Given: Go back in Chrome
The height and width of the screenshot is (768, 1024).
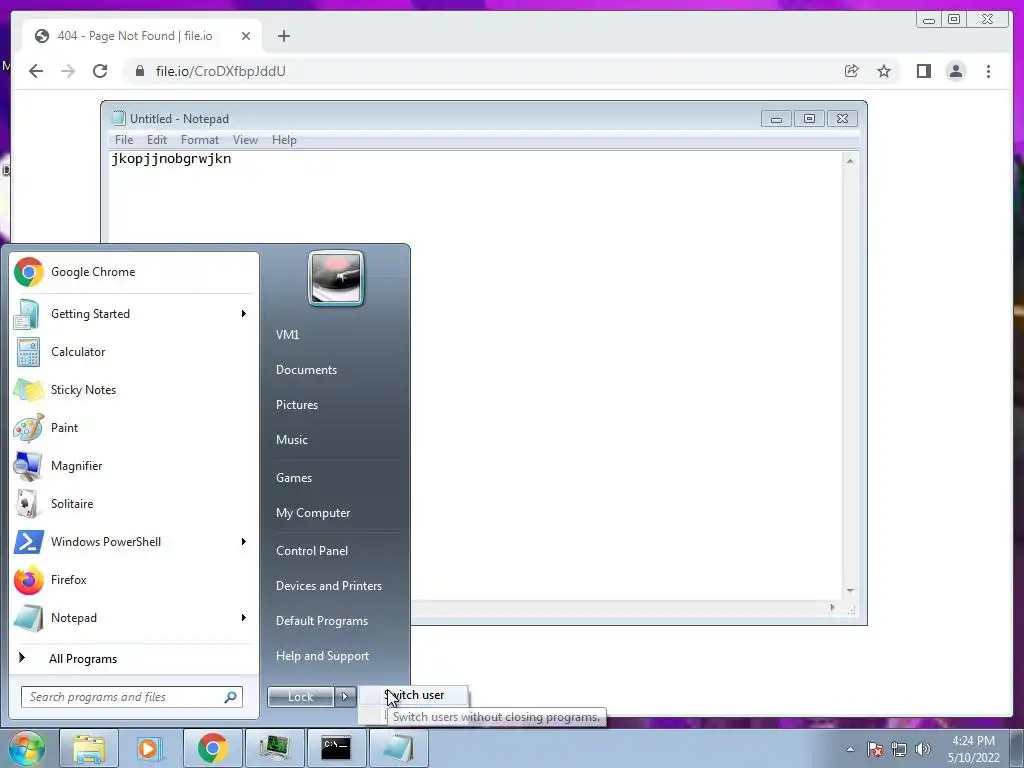Looking at the screenshot, I should point(36,71).
